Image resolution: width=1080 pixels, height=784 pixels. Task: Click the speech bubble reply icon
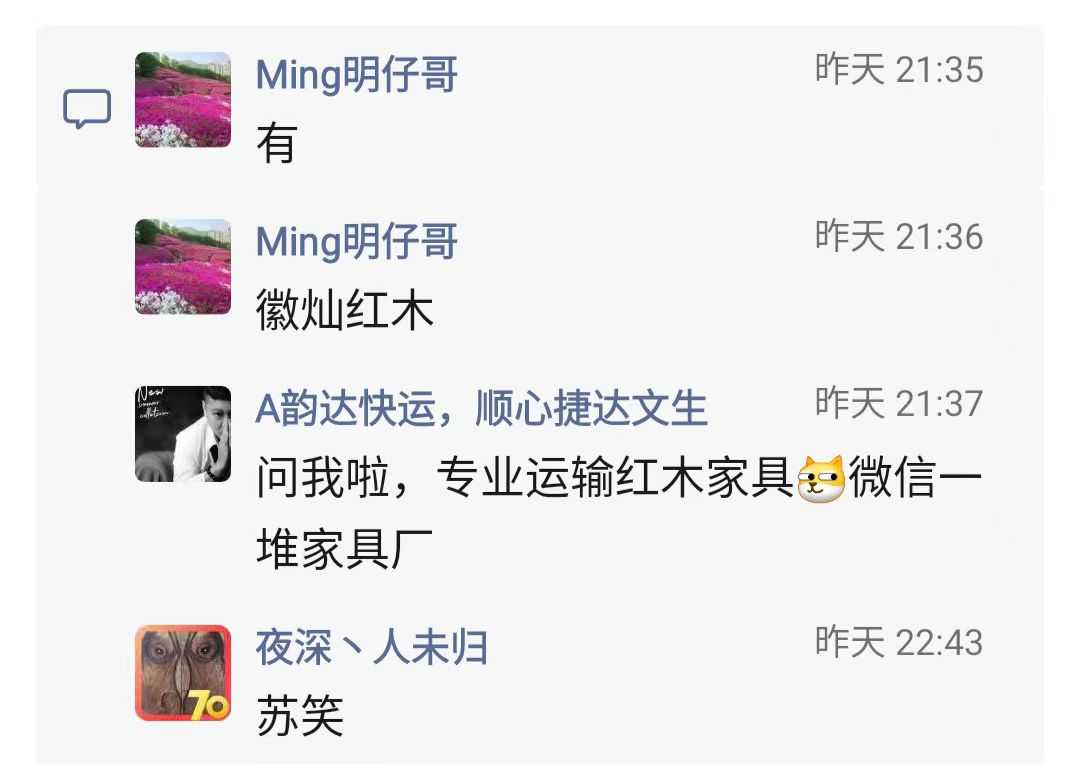point(87,108)
